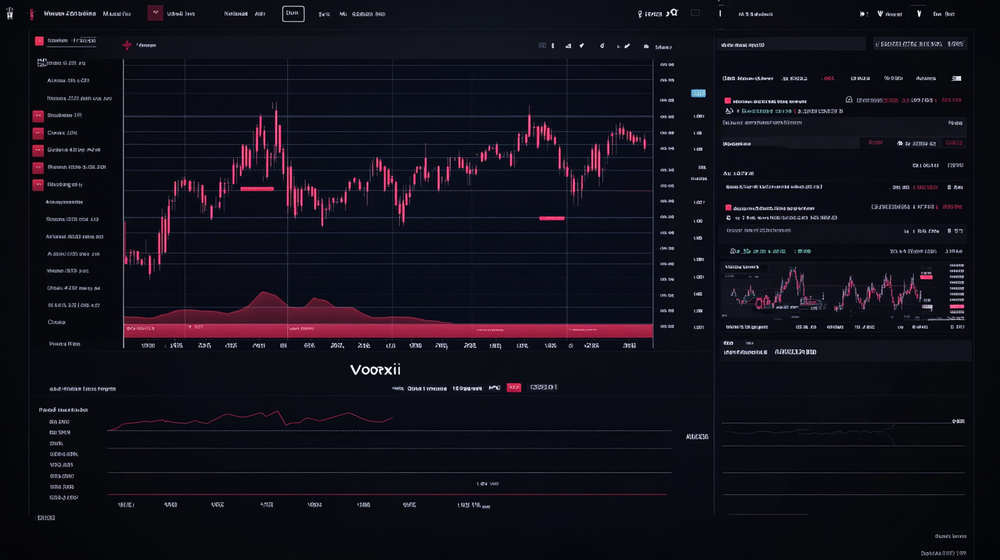Expand the first pink-marked row in right panel
The image size is (1000, 560).
point(728,101)
